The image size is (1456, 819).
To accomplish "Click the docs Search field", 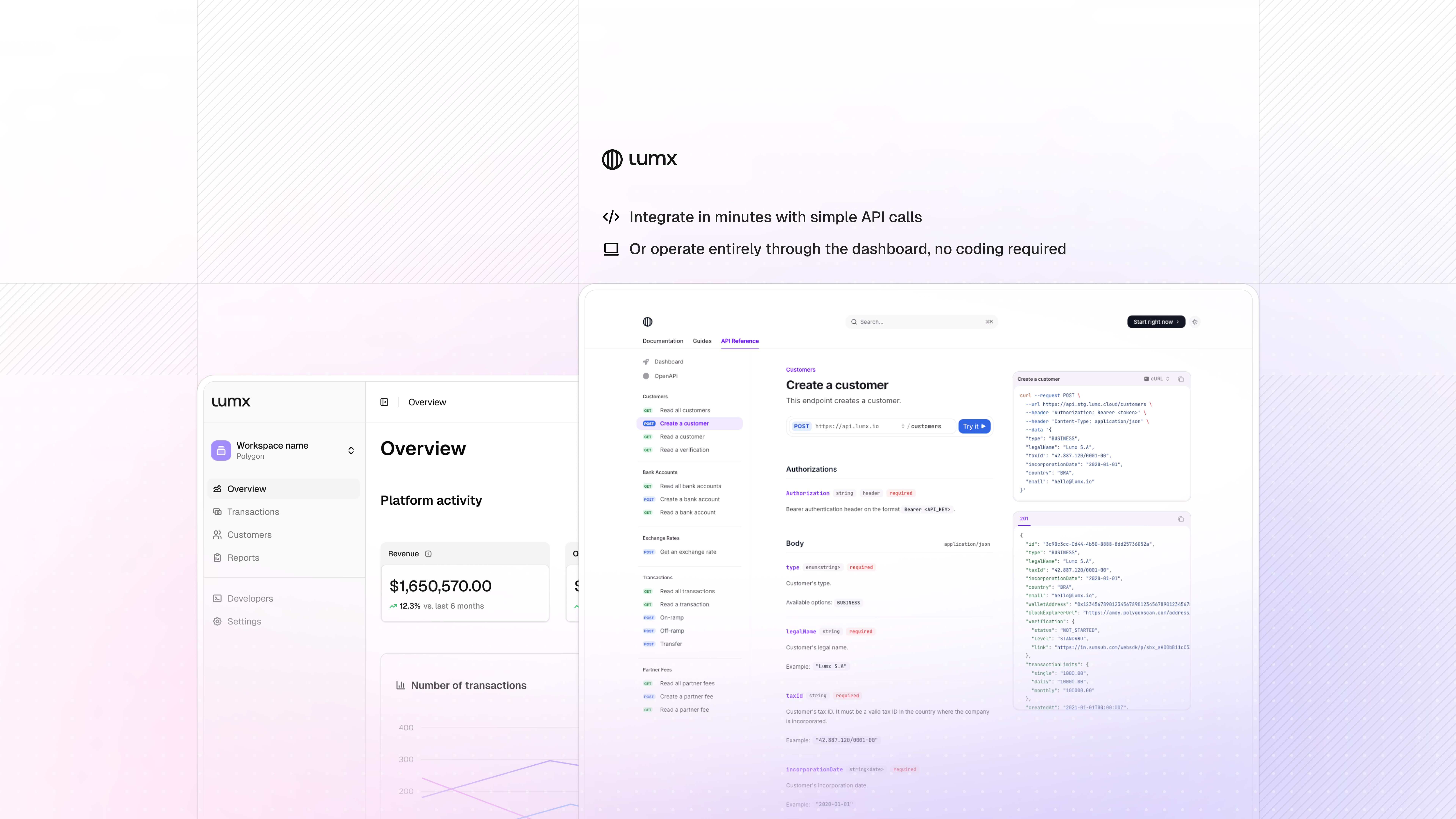I will [921, 322].
